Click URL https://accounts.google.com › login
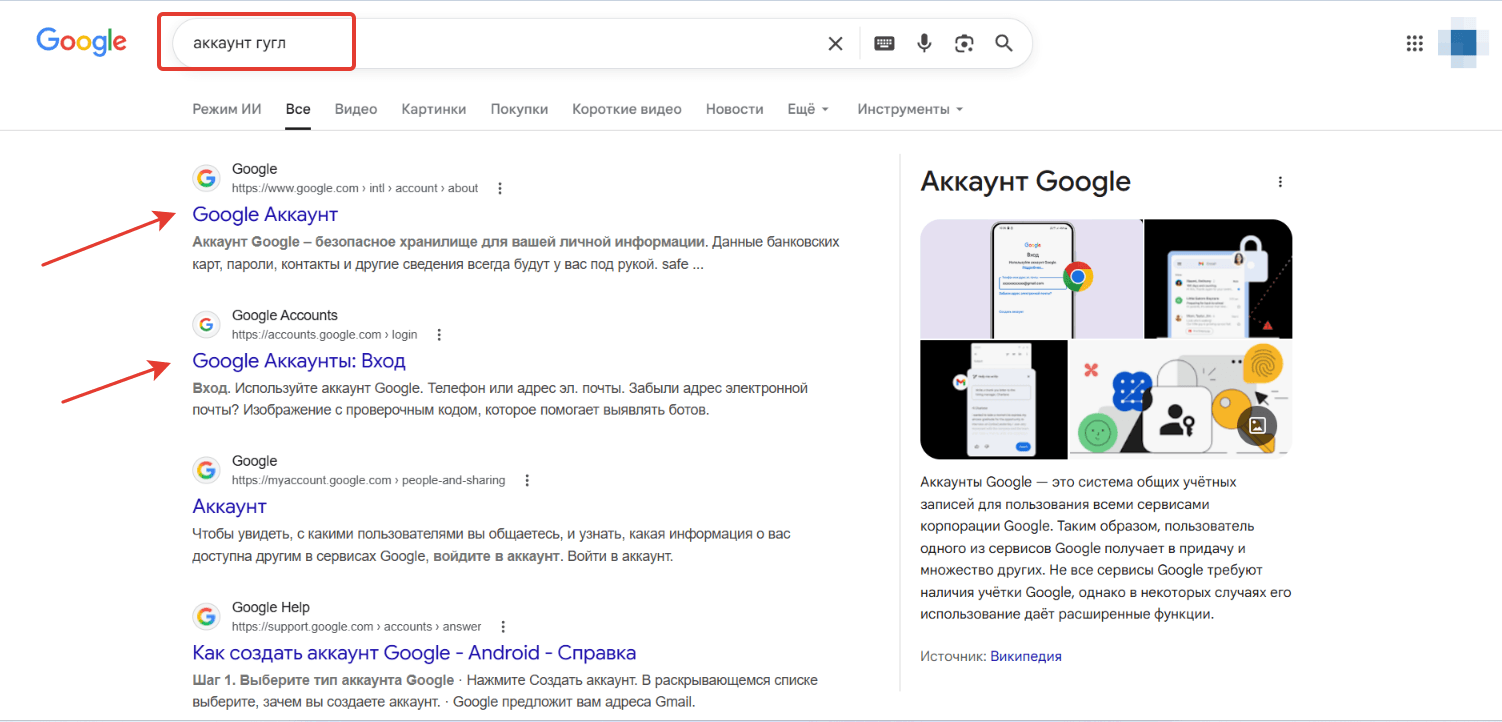1502x722 pixels. pos(325,334)
